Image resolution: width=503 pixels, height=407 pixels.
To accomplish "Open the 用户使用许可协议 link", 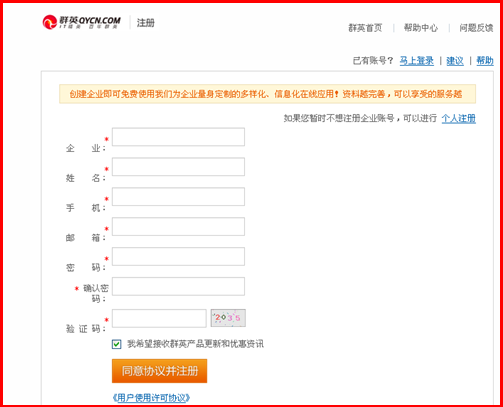I will 151,398.
